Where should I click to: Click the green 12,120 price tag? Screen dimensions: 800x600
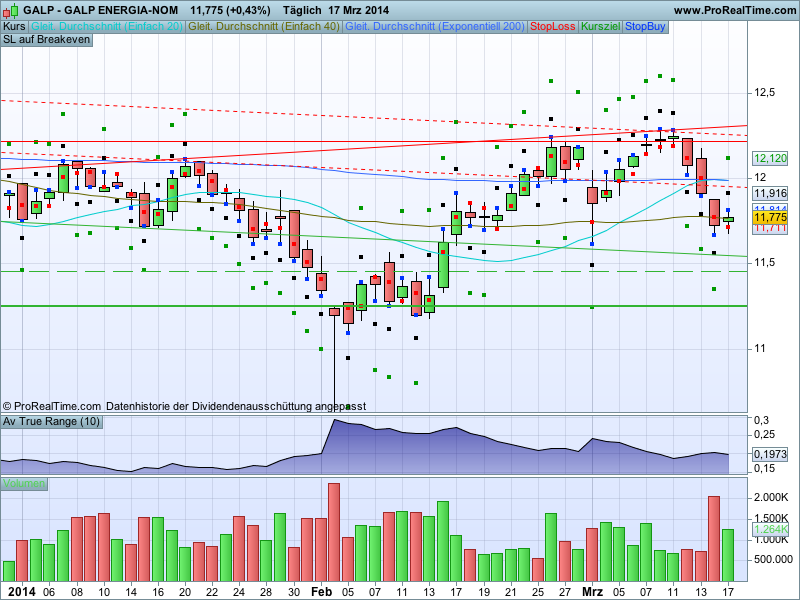pyautogui.click(x=770, y=159)
